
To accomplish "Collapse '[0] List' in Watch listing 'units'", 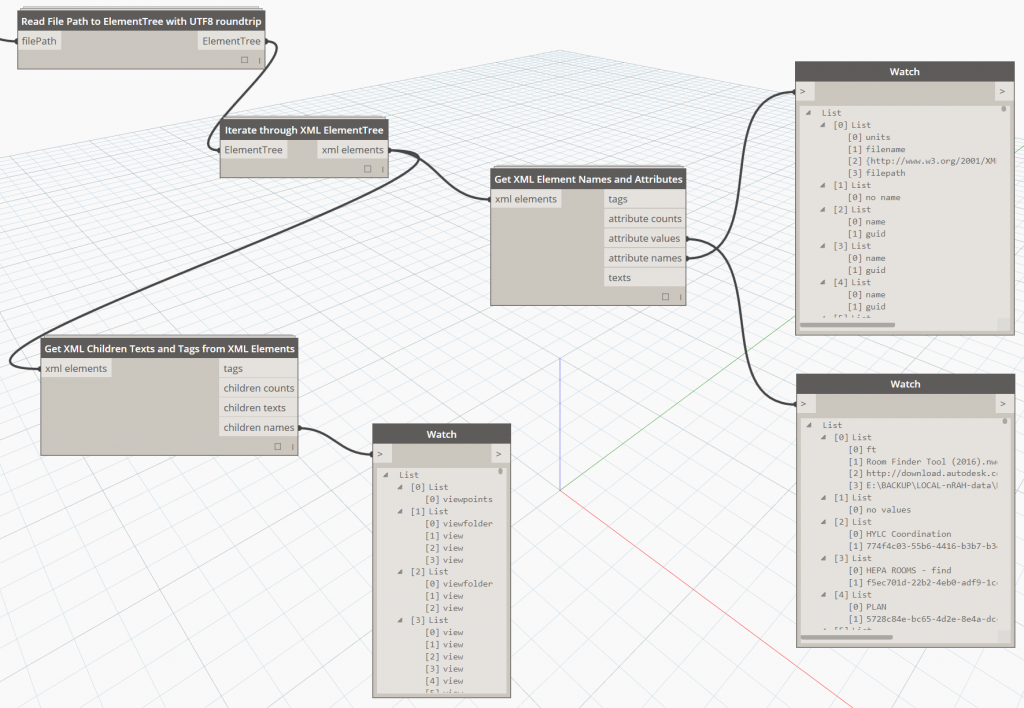I will pyautogui.click(x=823, y=125).
